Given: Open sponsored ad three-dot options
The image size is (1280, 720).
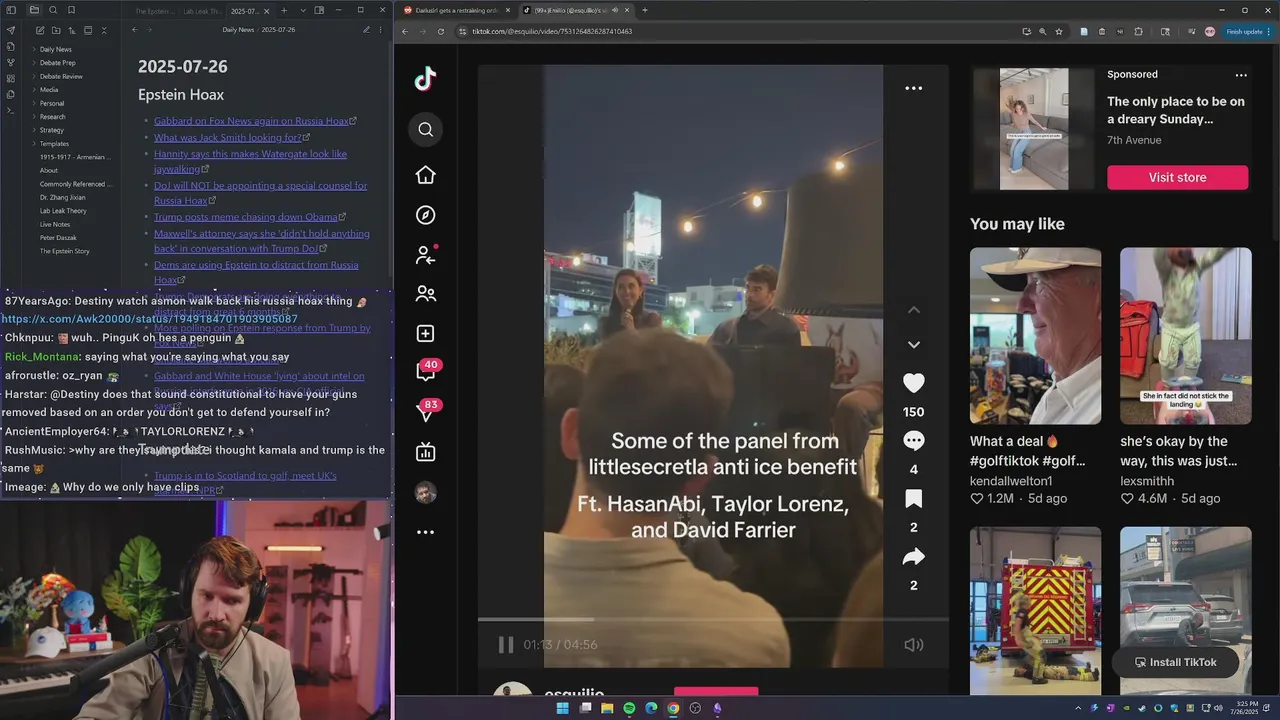Looking at the screenshot, I should pyautogui.click(x=1241, y=75).
